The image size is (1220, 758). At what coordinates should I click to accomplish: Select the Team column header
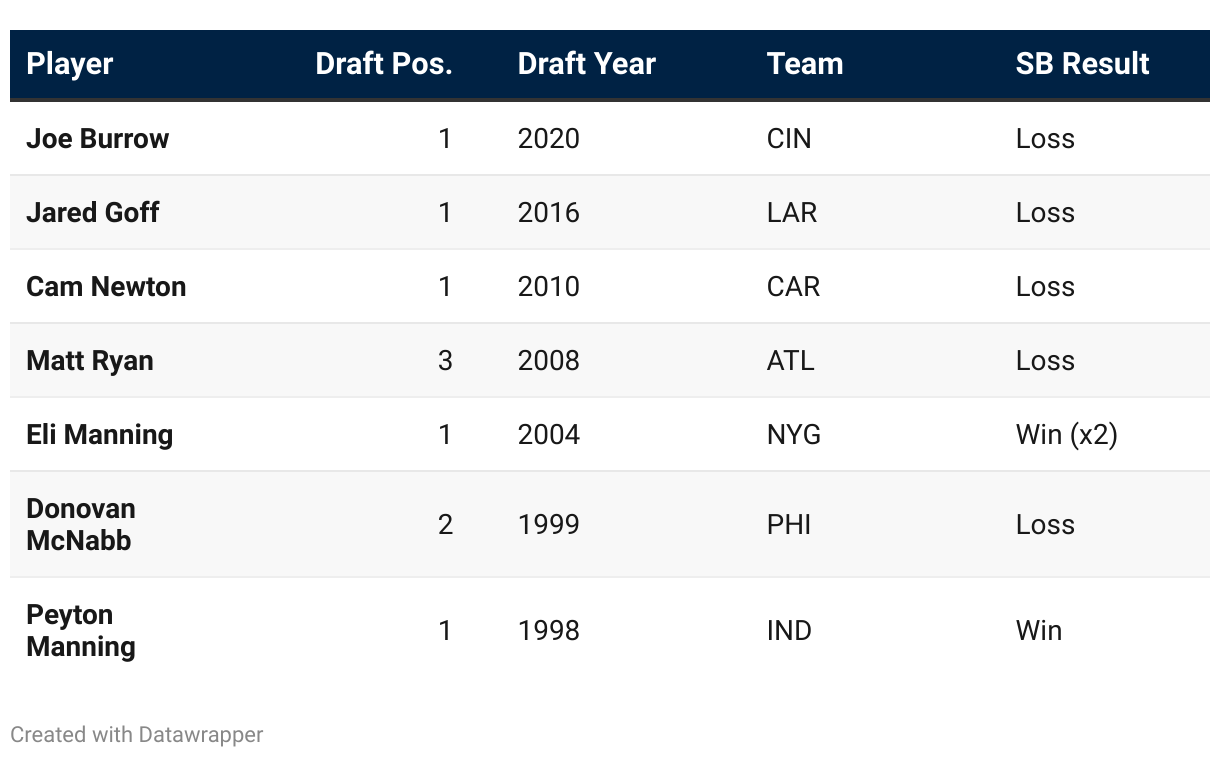tap(805, 64)
